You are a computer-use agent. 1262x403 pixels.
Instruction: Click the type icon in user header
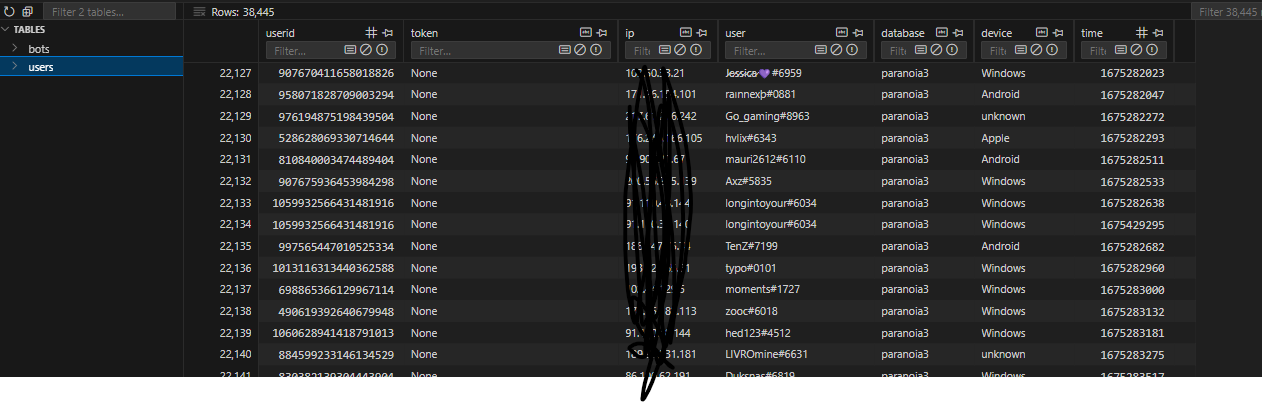(842, 33)
